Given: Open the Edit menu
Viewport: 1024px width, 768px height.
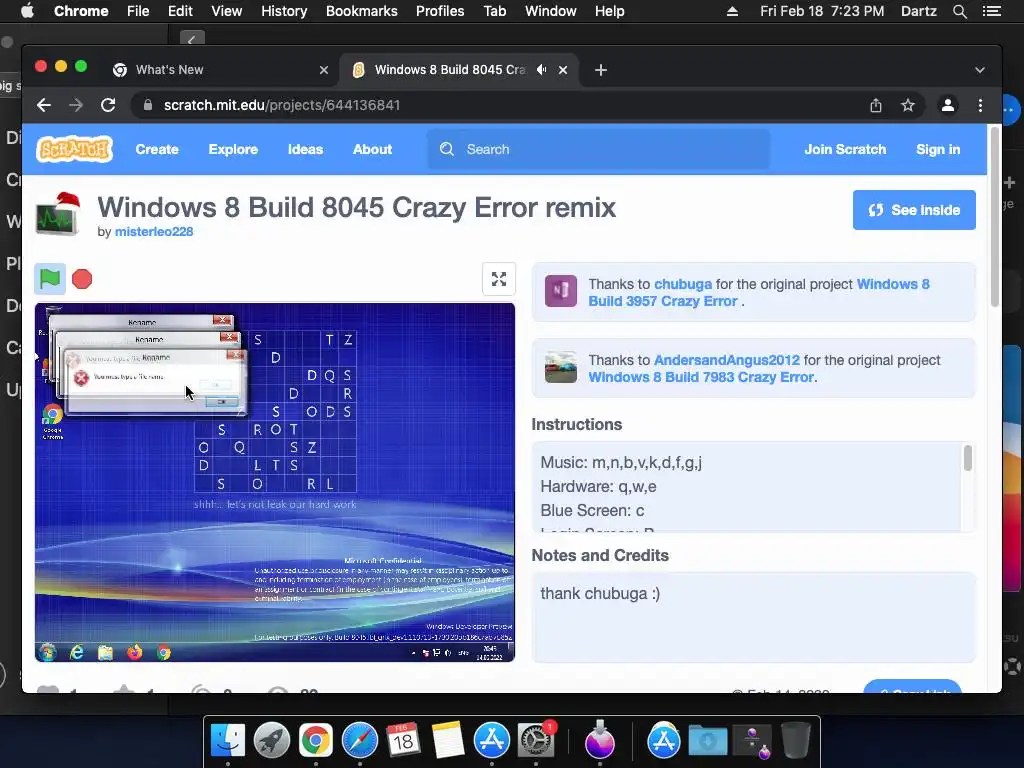Looking at the screenshot, I should point(180,11).
